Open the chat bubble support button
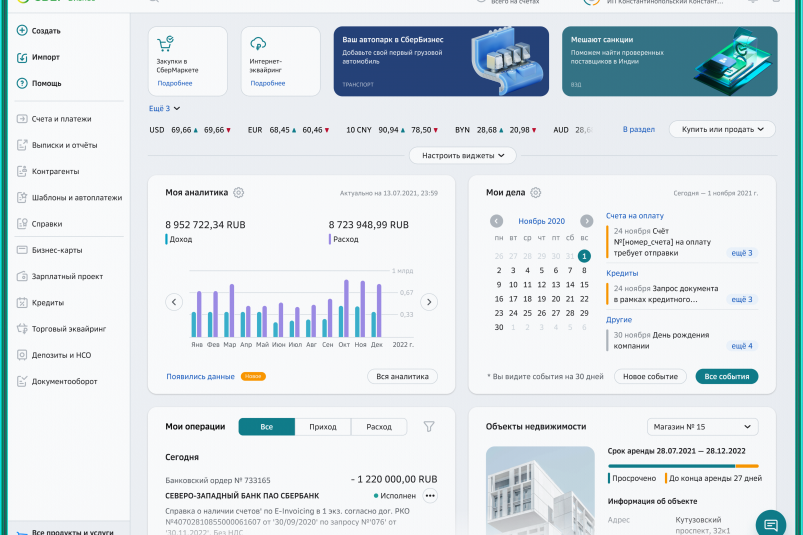The image size is (803, 535). (770, 523)
